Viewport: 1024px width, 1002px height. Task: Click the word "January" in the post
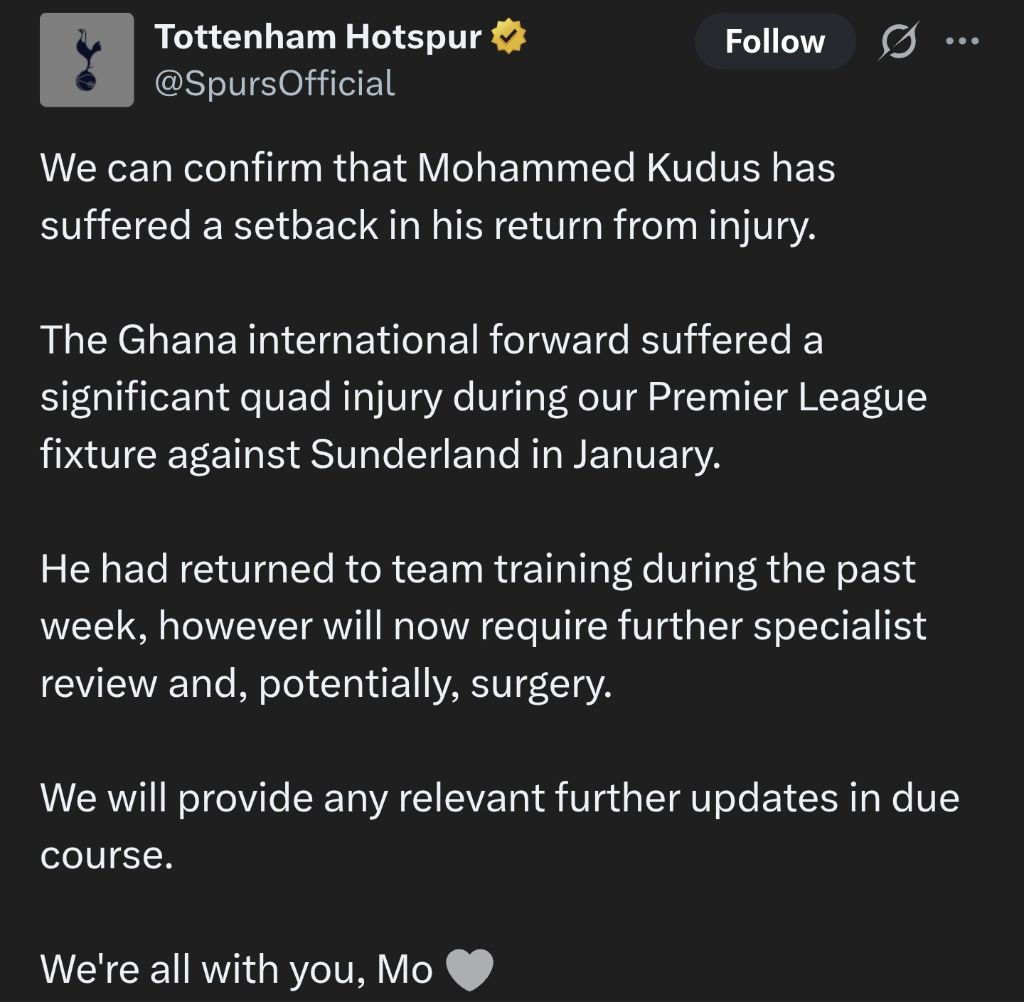tap(645, 454)
